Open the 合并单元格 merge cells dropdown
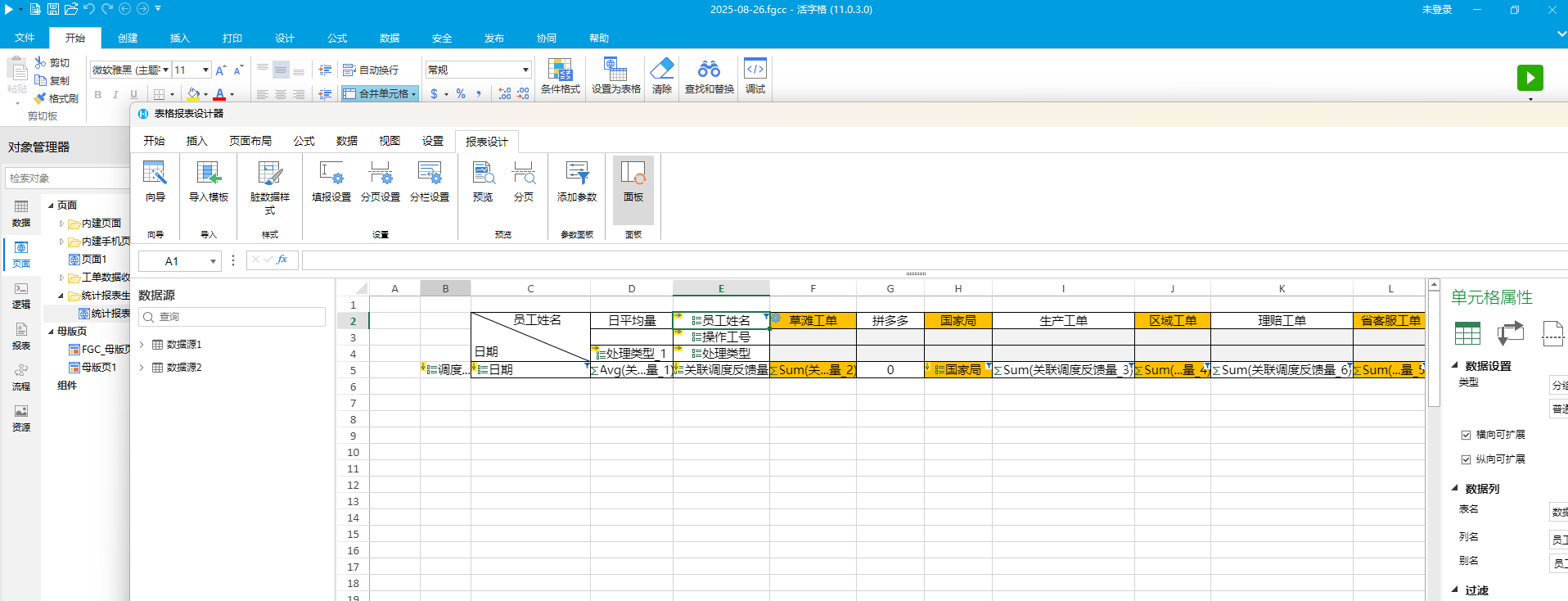The height and width of the screenshot is (601, 1568). pos(414,94)
